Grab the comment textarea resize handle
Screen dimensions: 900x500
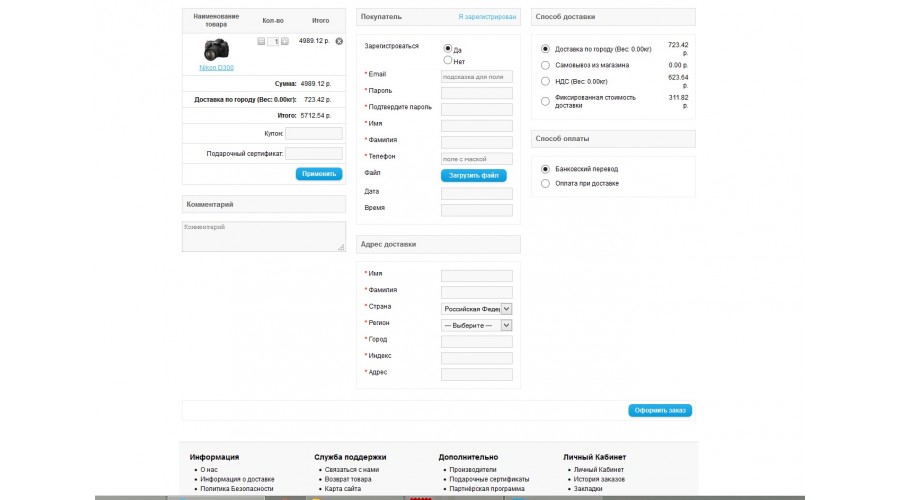[341, 247]
